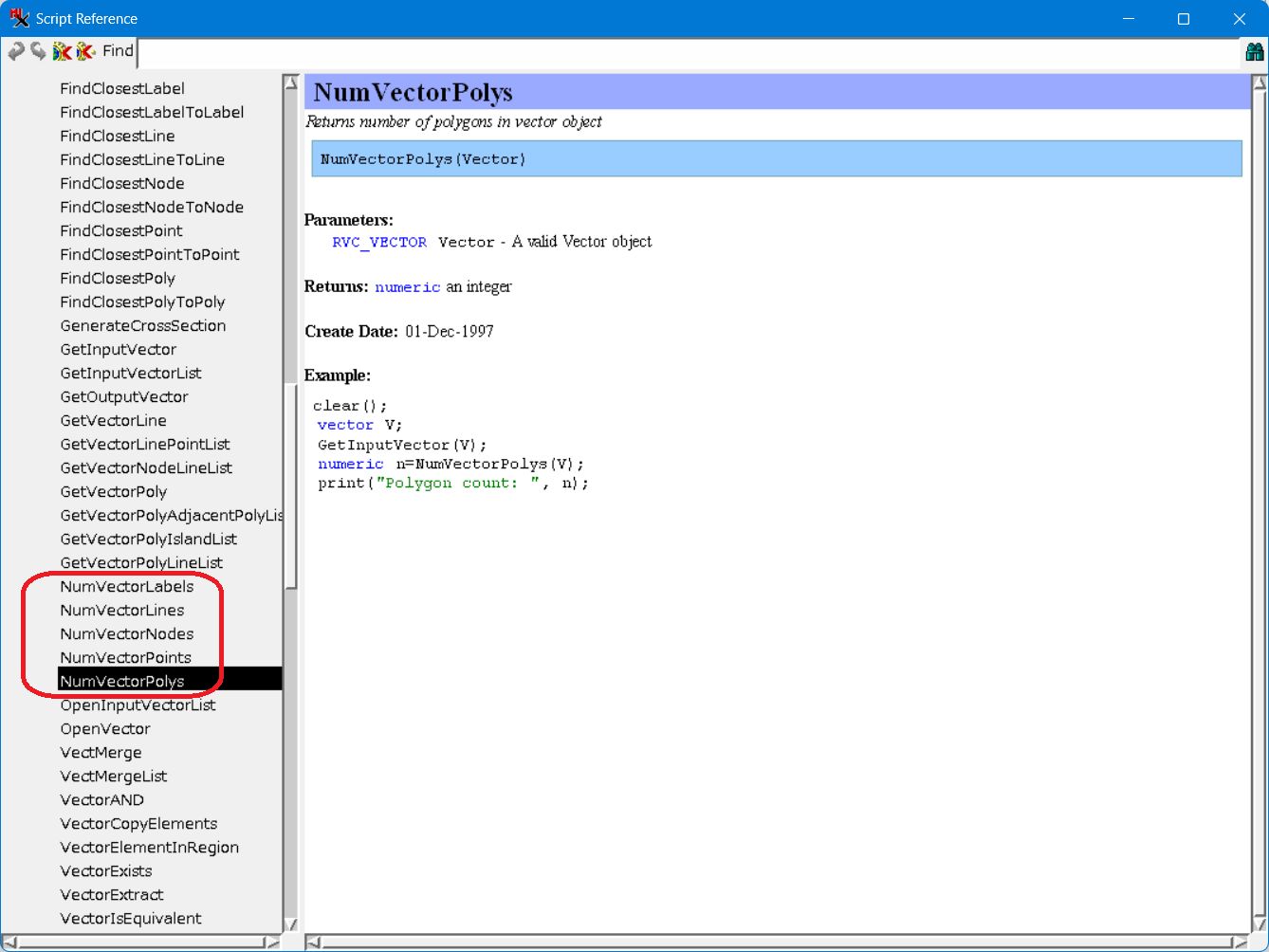Maximize the Script Reference window

click(1184, 19)
